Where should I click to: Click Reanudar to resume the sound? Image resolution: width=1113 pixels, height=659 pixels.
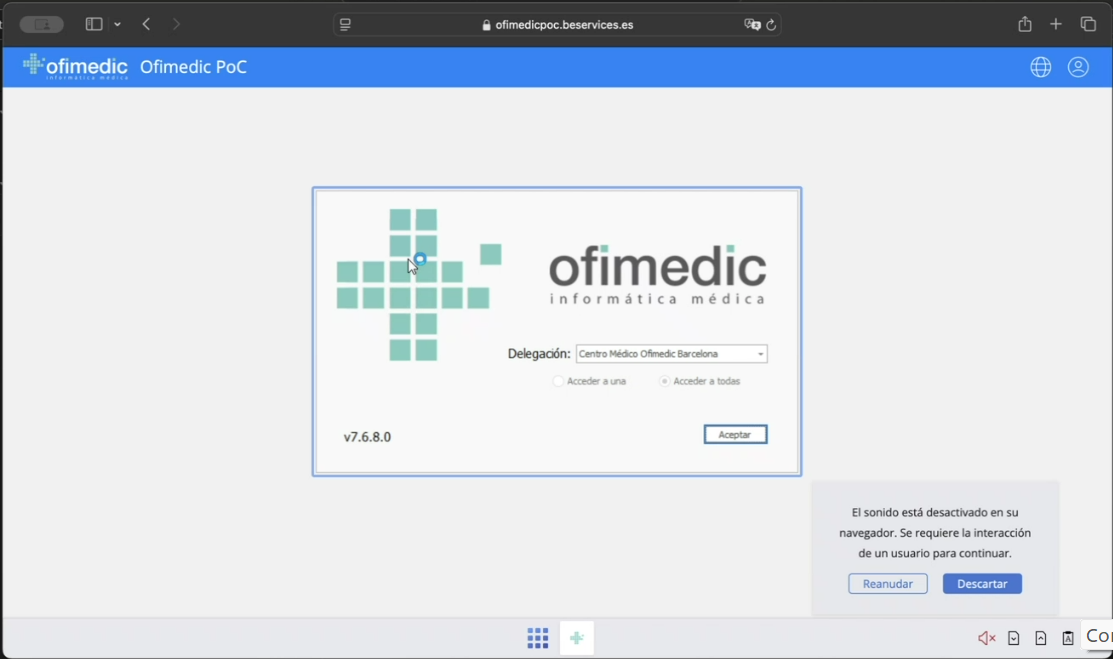tap(887, 584)
